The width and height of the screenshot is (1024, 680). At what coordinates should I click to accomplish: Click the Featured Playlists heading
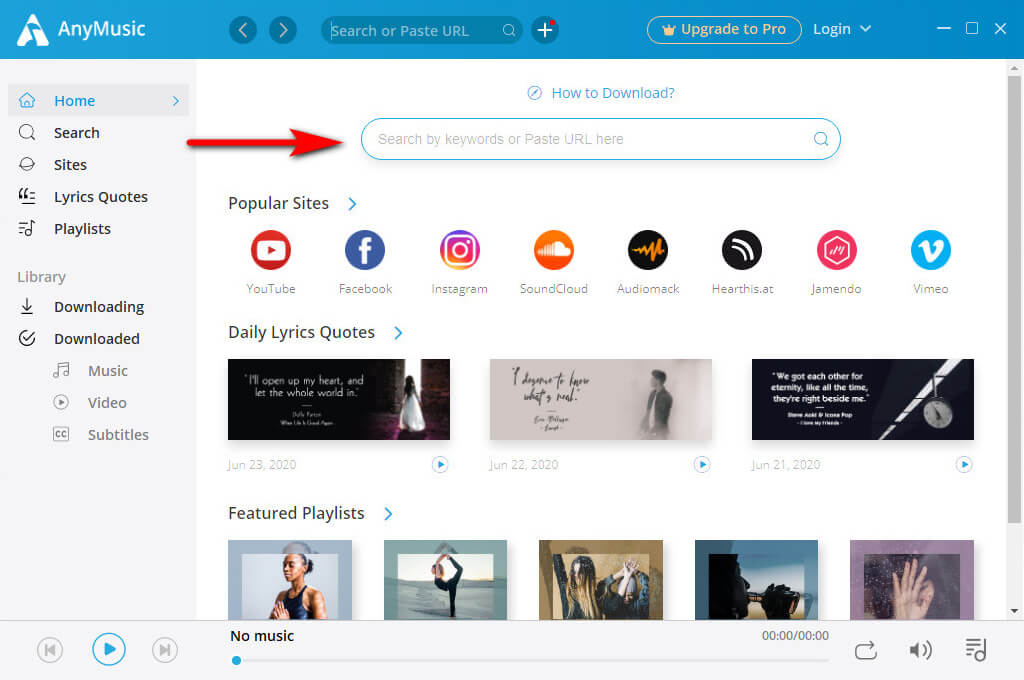[x=296, y=513]
